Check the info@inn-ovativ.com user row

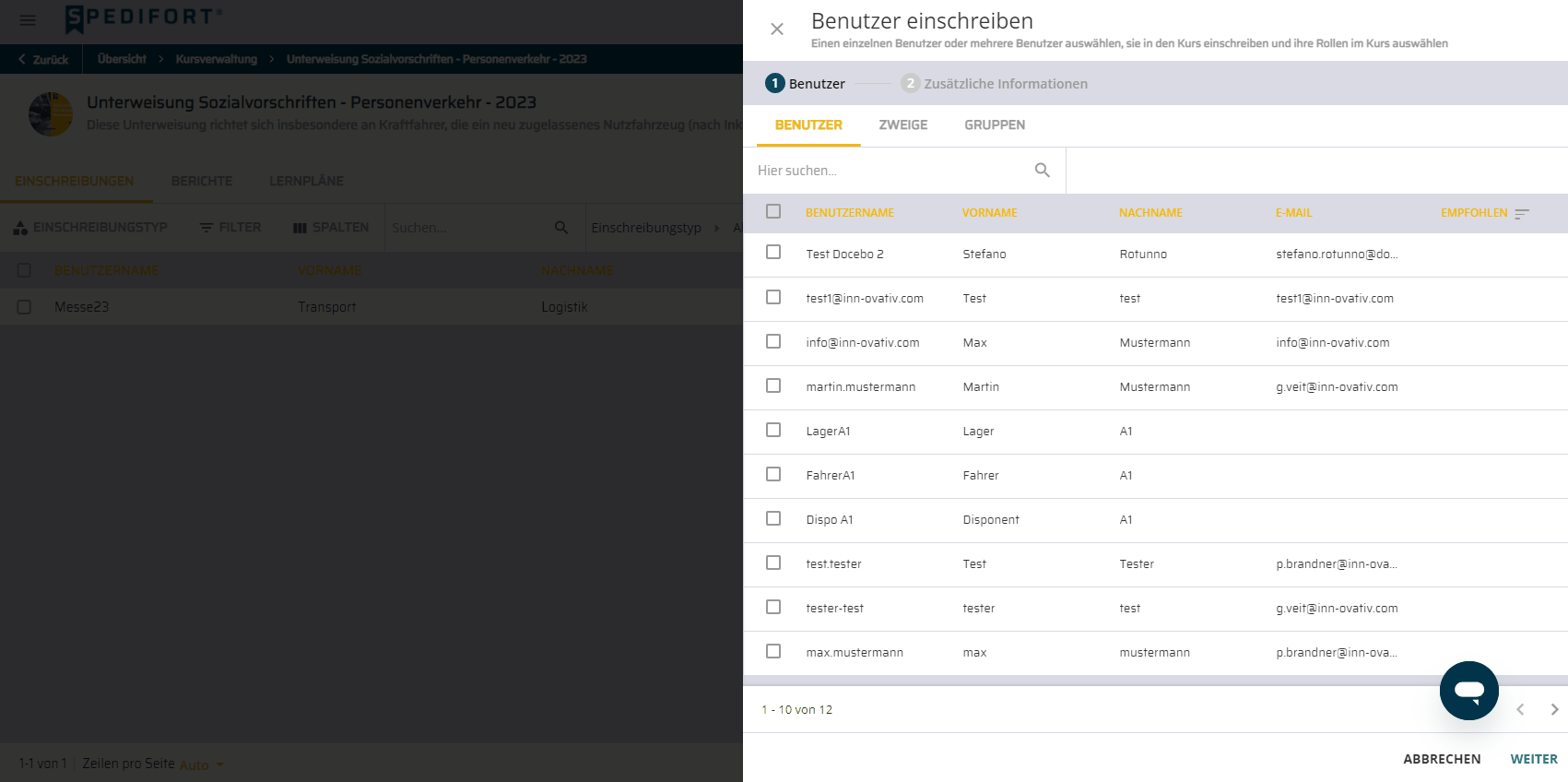tap(773, 341)
